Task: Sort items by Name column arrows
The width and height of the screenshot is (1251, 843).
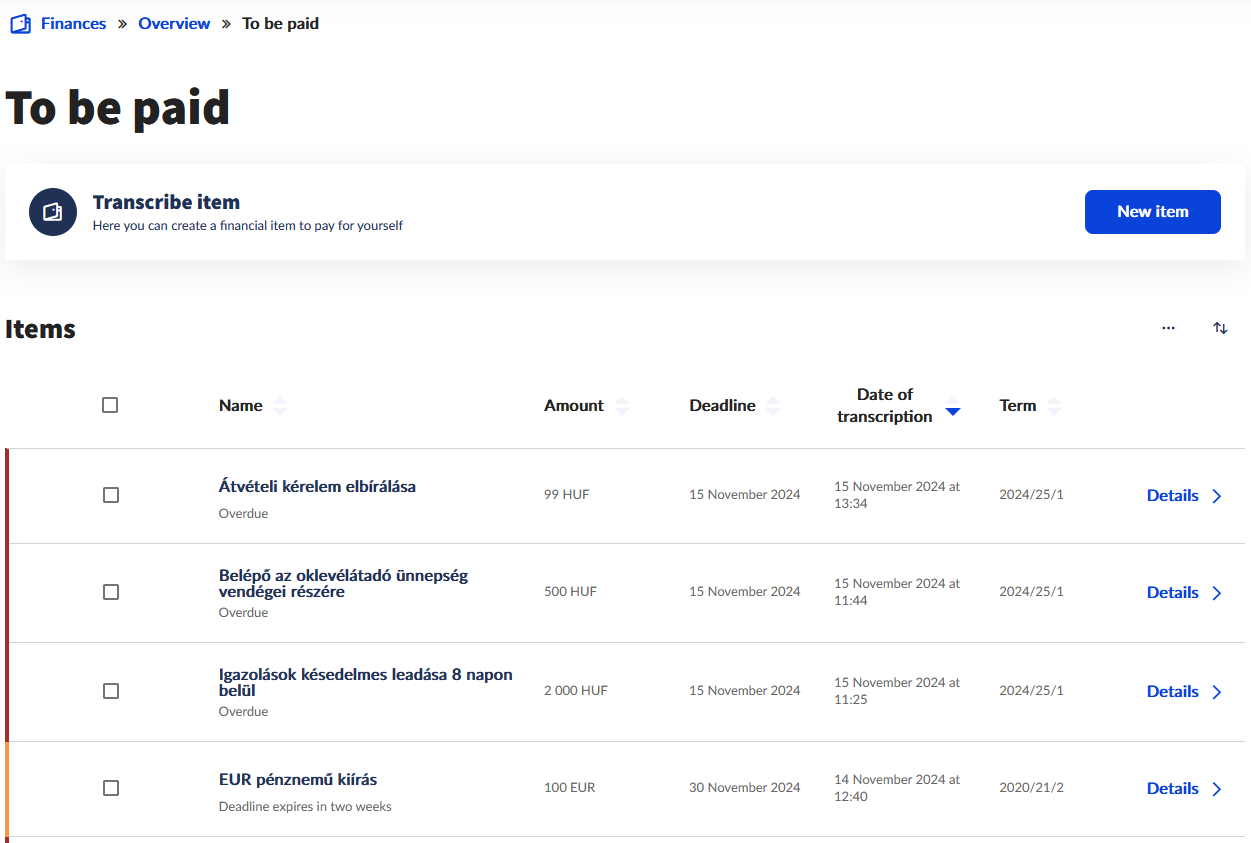Action: [x=280, y=406]
